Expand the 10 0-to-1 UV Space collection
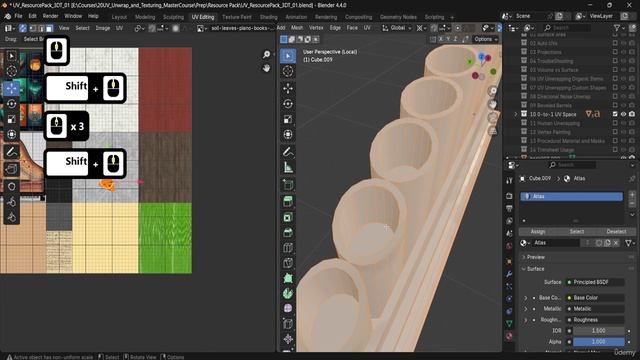 tap(516, 114)
